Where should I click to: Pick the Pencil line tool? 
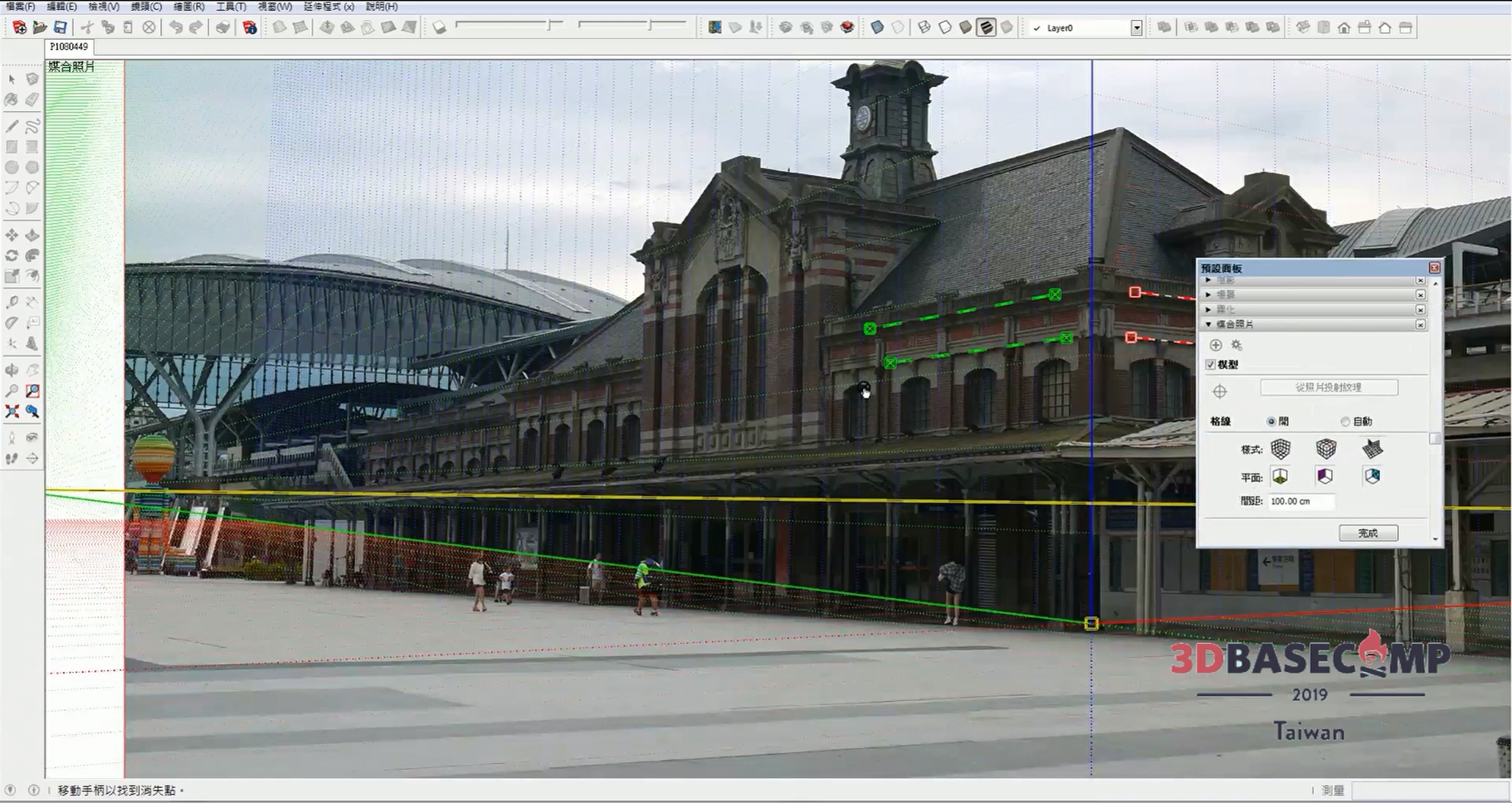(x=12, y=127)
